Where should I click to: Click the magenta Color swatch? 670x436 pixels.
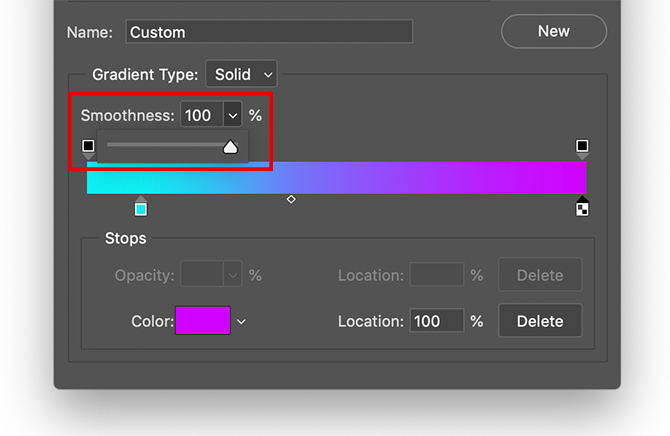pos(203,321)
